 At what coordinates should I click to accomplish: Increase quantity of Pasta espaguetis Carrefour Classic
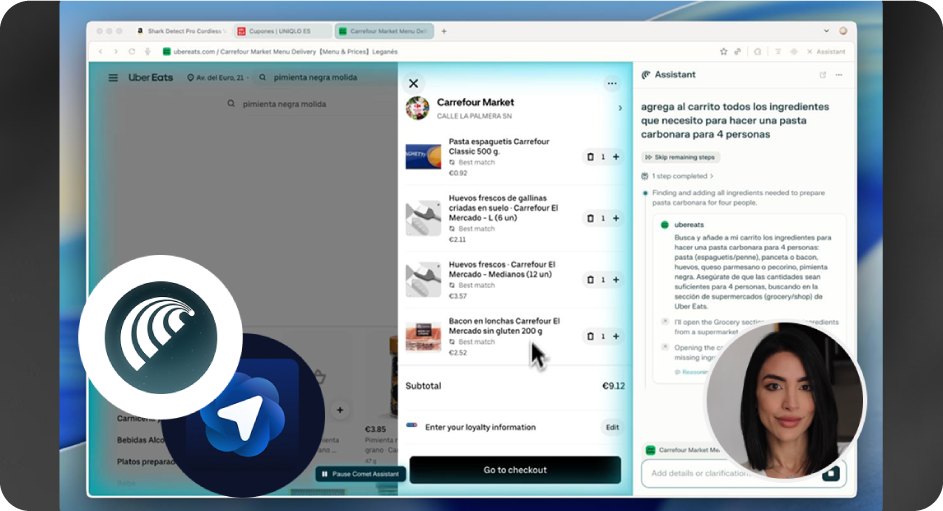click(x=616, y=157)
